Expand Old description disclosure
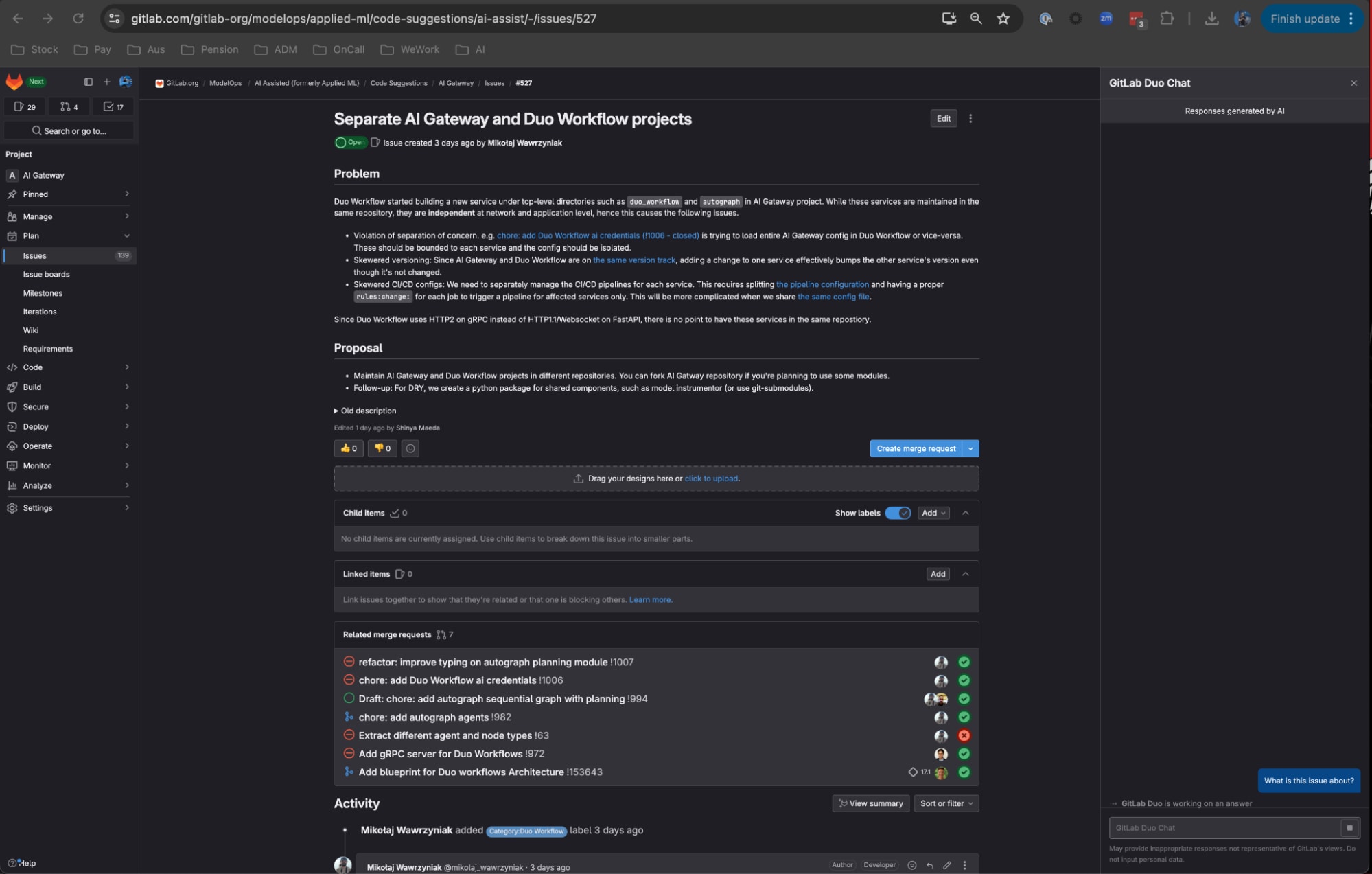Screen dimensions: 1372x874 click(x=365, y=411)
